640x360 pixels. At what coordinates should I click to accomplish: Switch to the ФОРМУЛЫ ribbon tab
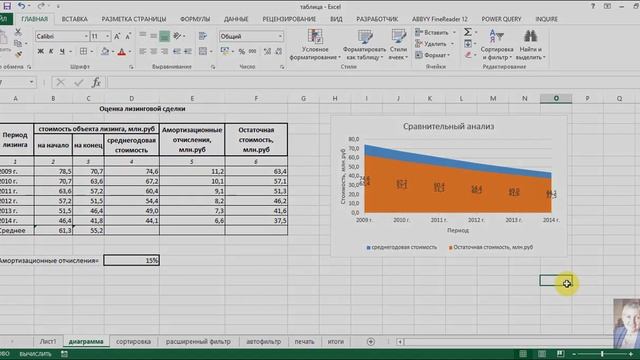195,19
